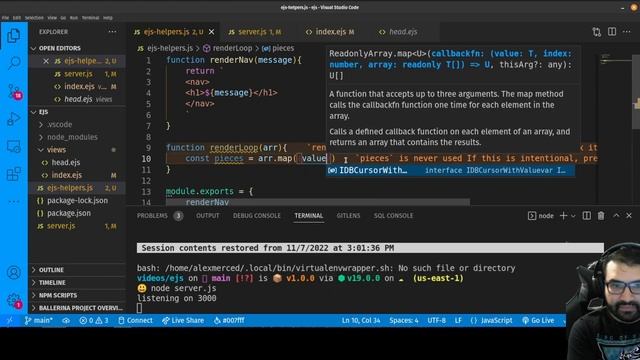Maximize the panel size chevron
The image size is (640, 360).
pos(616,216)
